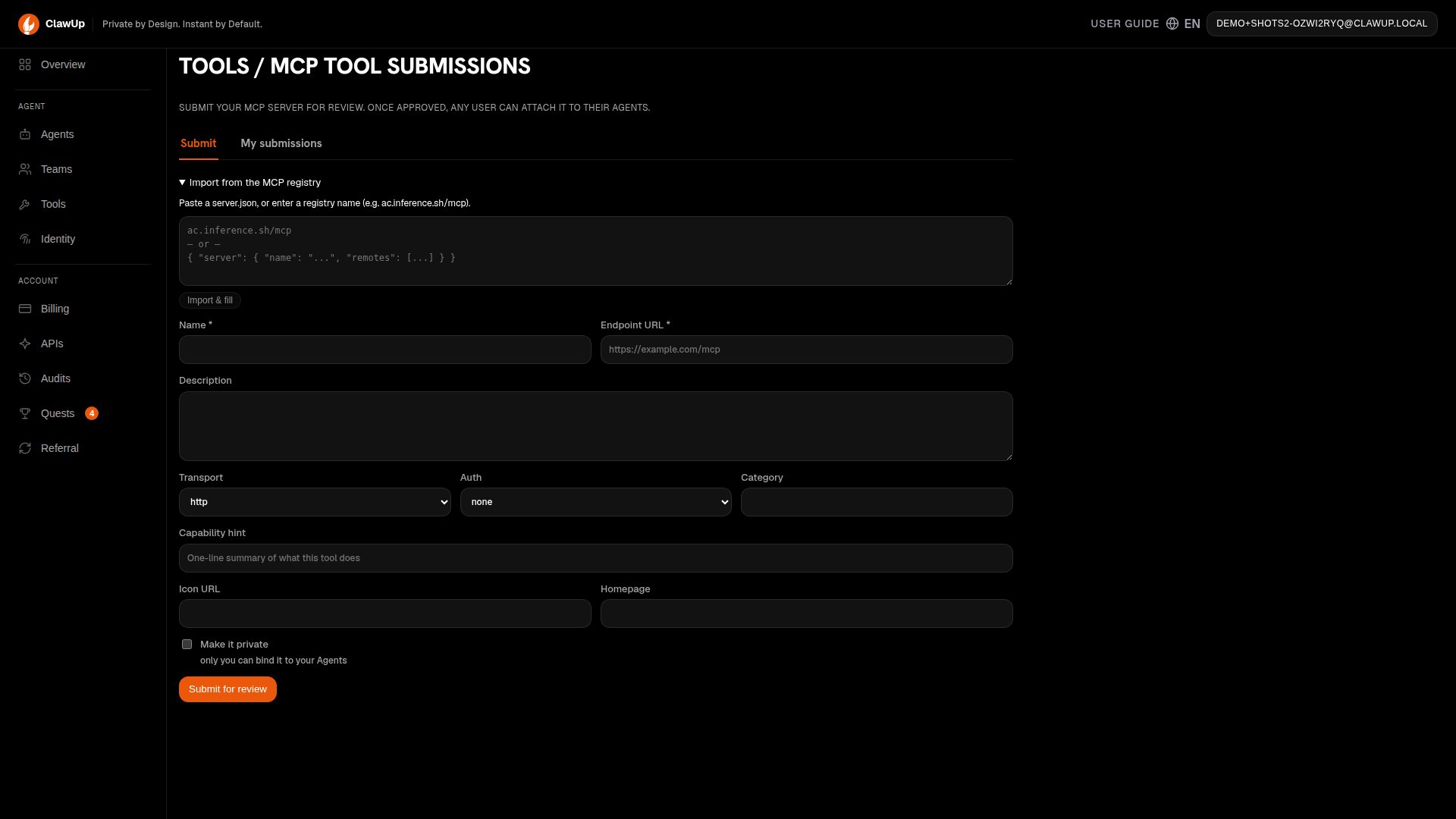The height and width of the screenshot is (819, 1456).
Task: Switch to the Submit tab
Action: [x=199, y=143]
